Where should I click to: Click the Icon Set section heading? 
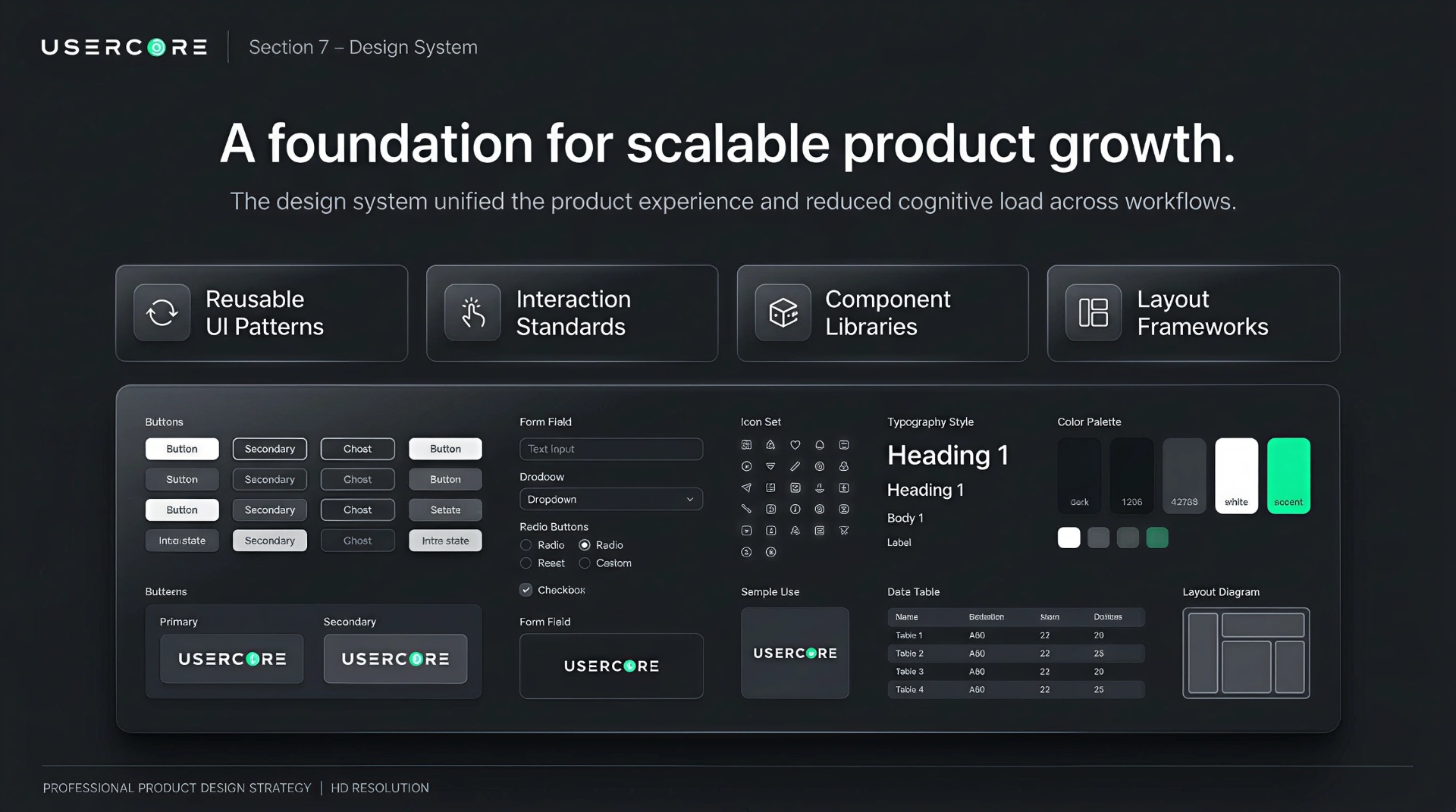(x=761, y=422)
